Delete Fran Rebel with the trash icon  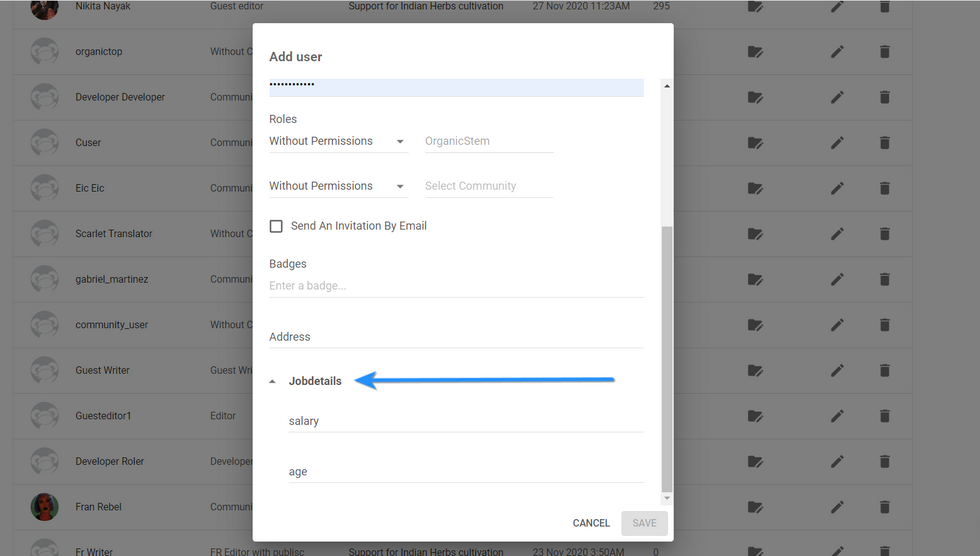[x=884, y=508]
